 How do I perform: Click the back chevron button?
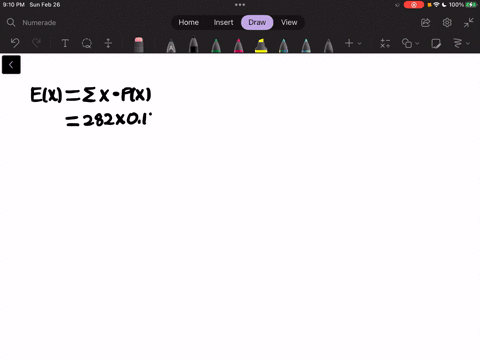(11, 65)
